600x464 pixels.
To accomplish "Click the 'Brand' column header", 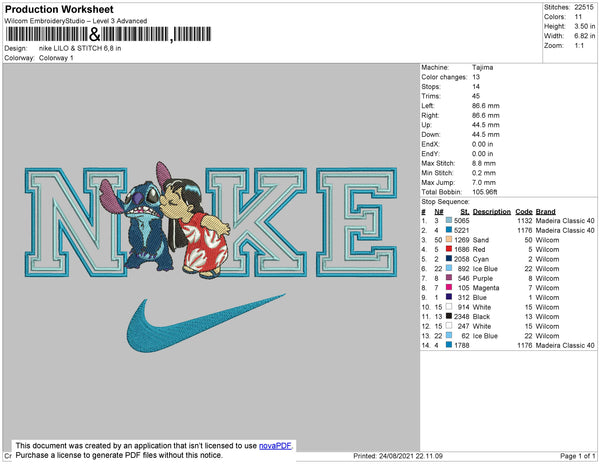I will (x=545, y=212).
